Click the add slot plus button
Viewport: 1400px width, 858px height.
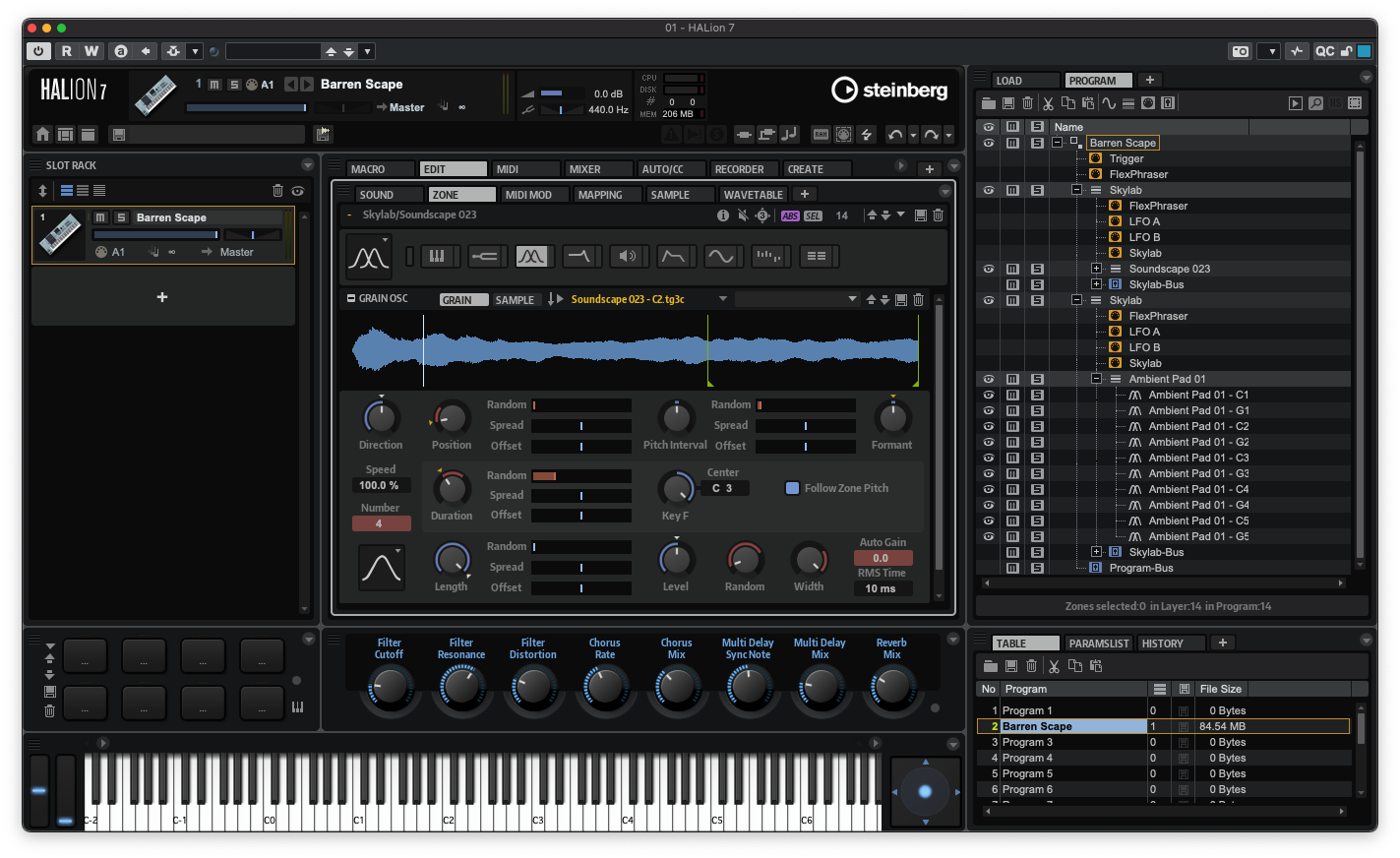tap(162, 297)
